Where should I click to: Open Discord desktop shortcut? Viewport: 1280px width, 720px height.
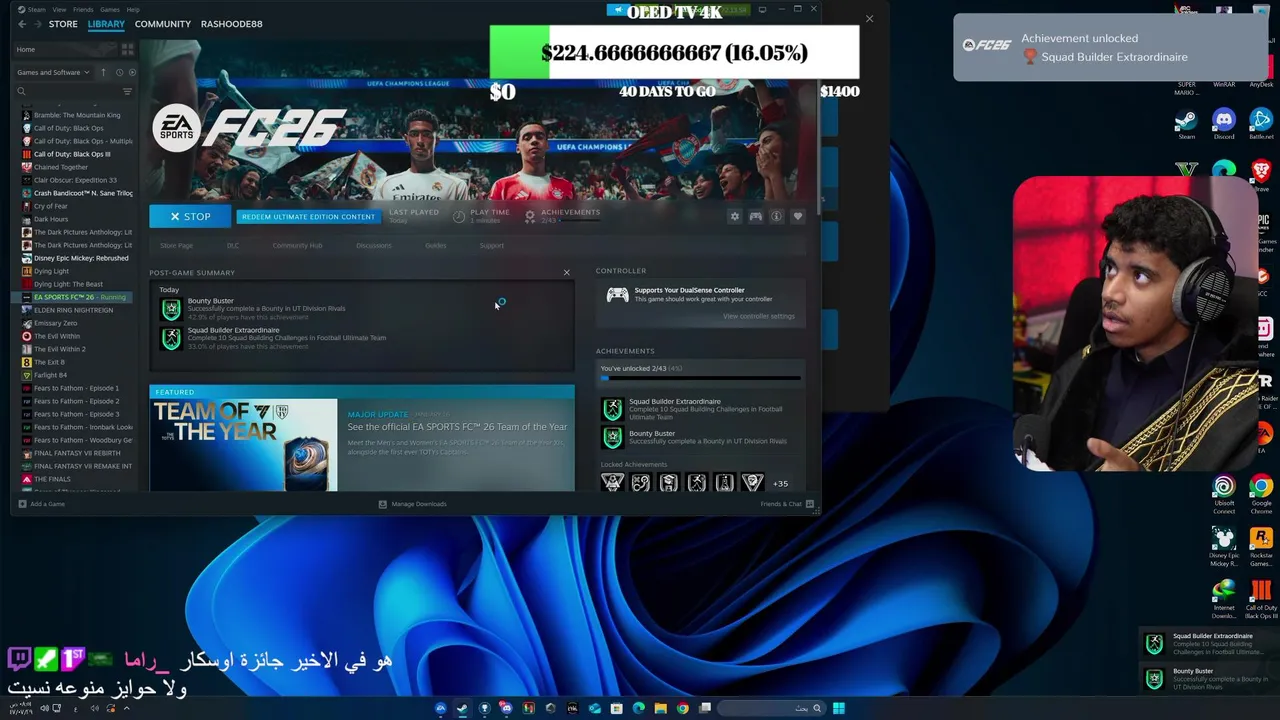(x=1224, y=123)
